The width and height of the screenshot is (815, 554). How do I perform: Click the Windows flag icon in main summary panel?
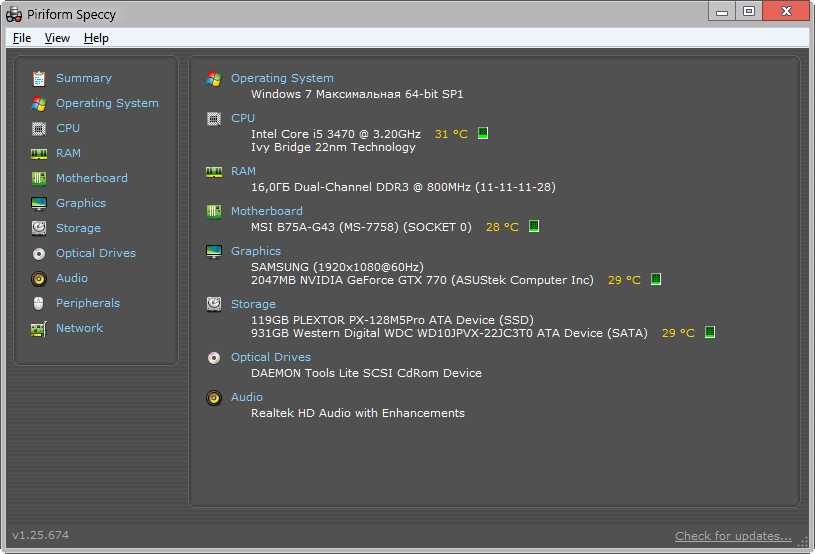point(214,78)
